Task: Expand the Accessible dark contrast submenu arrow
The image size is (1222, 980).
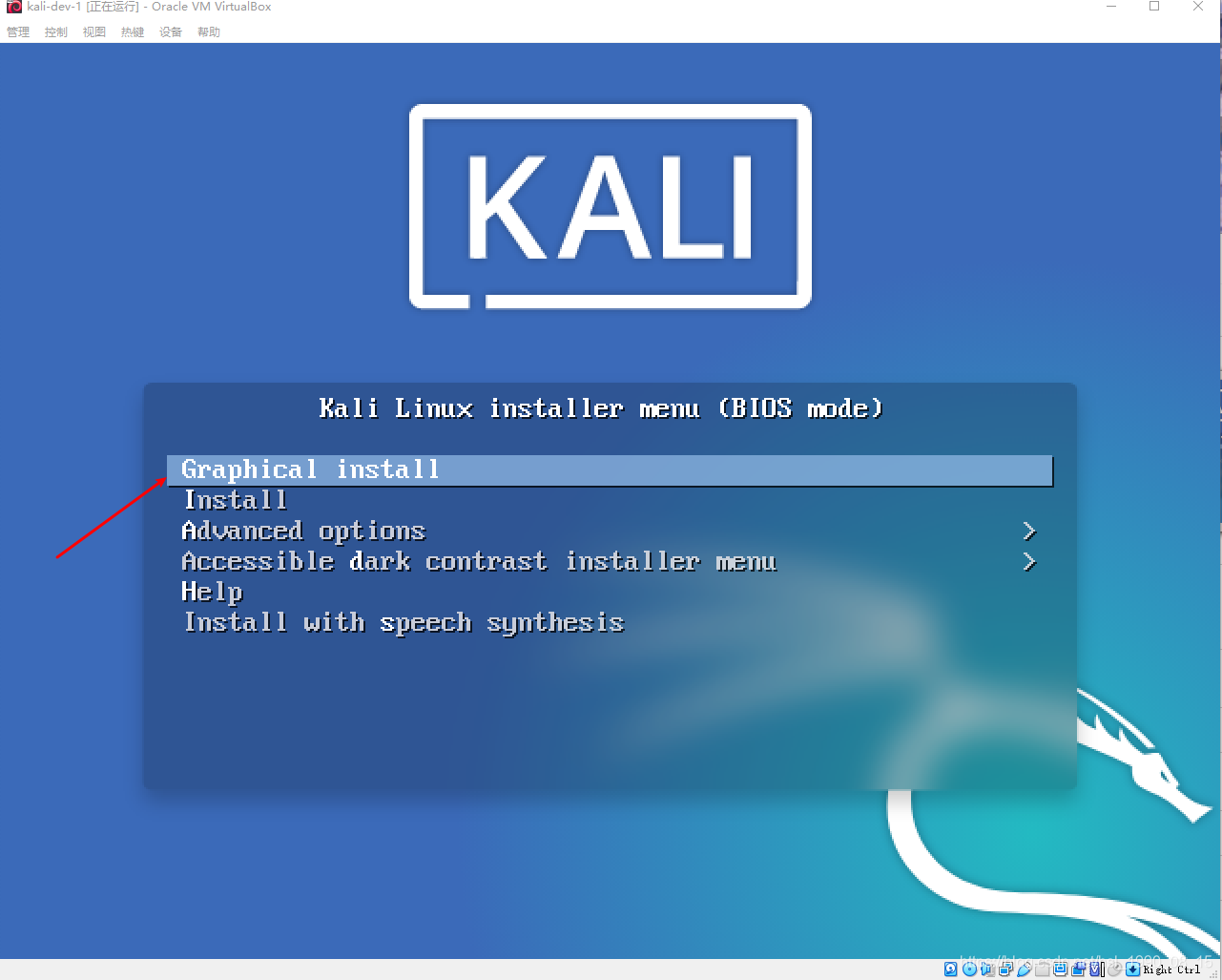Action: 1029,561
